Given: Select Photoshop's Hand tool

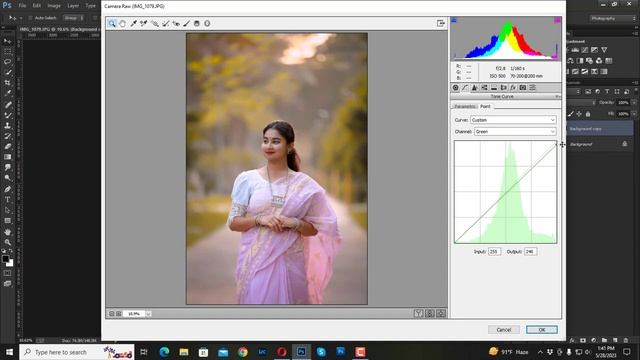Looking at the screenshot, I should tap(7, 231).
